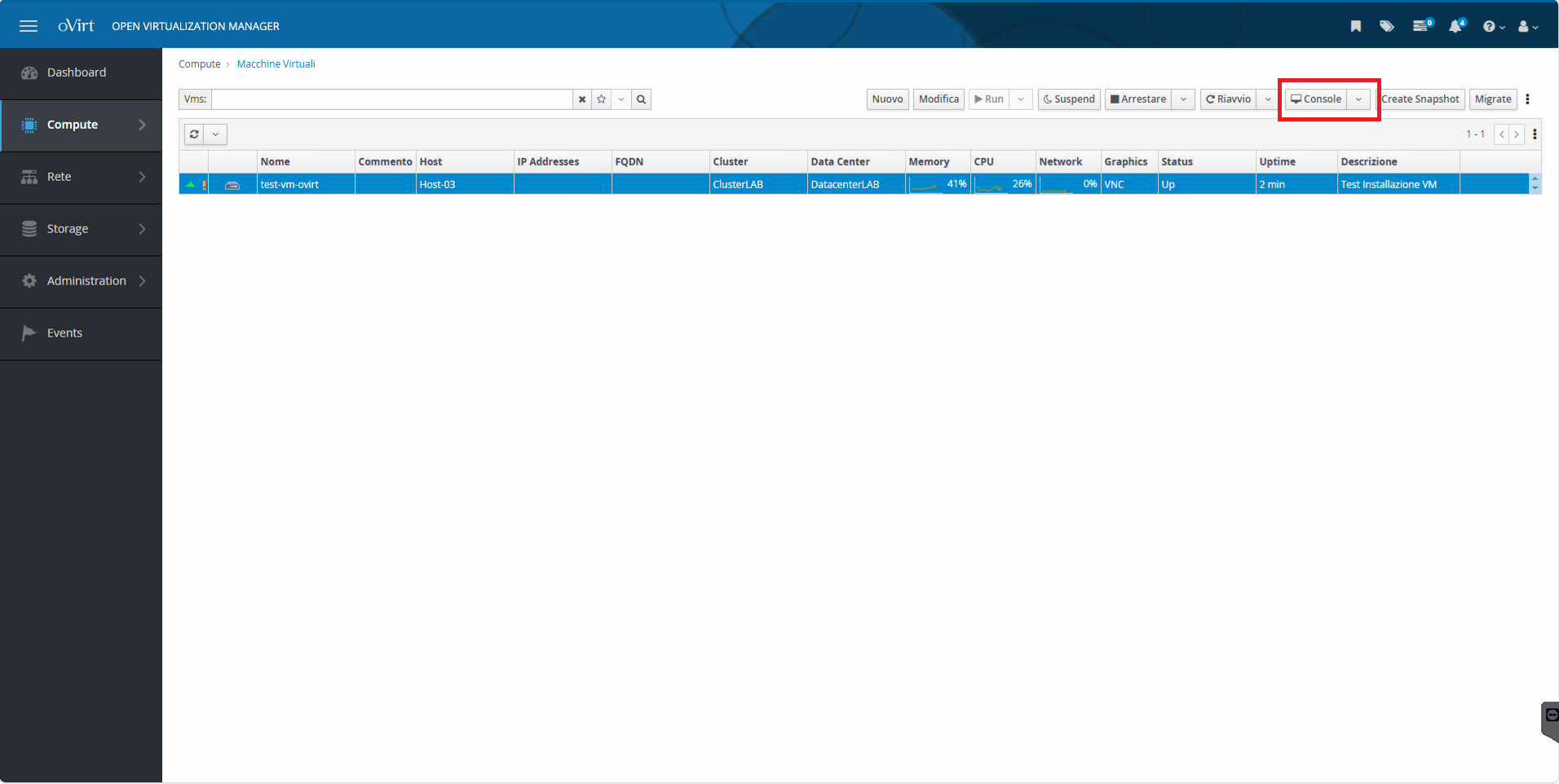The width and height of the screenshot is (1559, 784).
Task: Click the Vms search input field
Action: [x=392, y=99]
